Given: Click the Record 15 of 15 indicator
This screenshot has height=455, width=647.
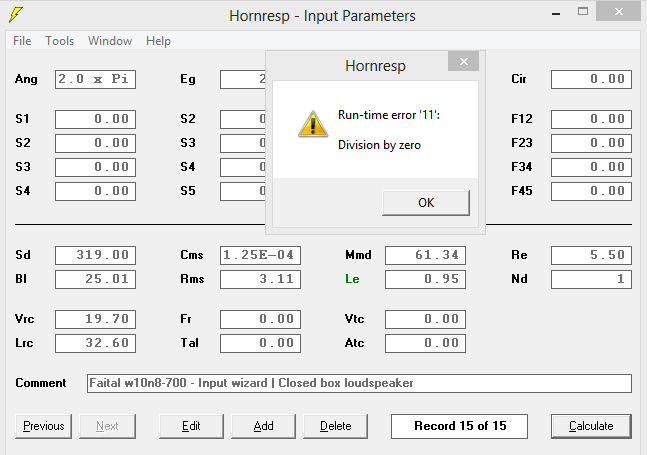Looking at the screenshot, I should pyautogui.click(x=459, y=426).
